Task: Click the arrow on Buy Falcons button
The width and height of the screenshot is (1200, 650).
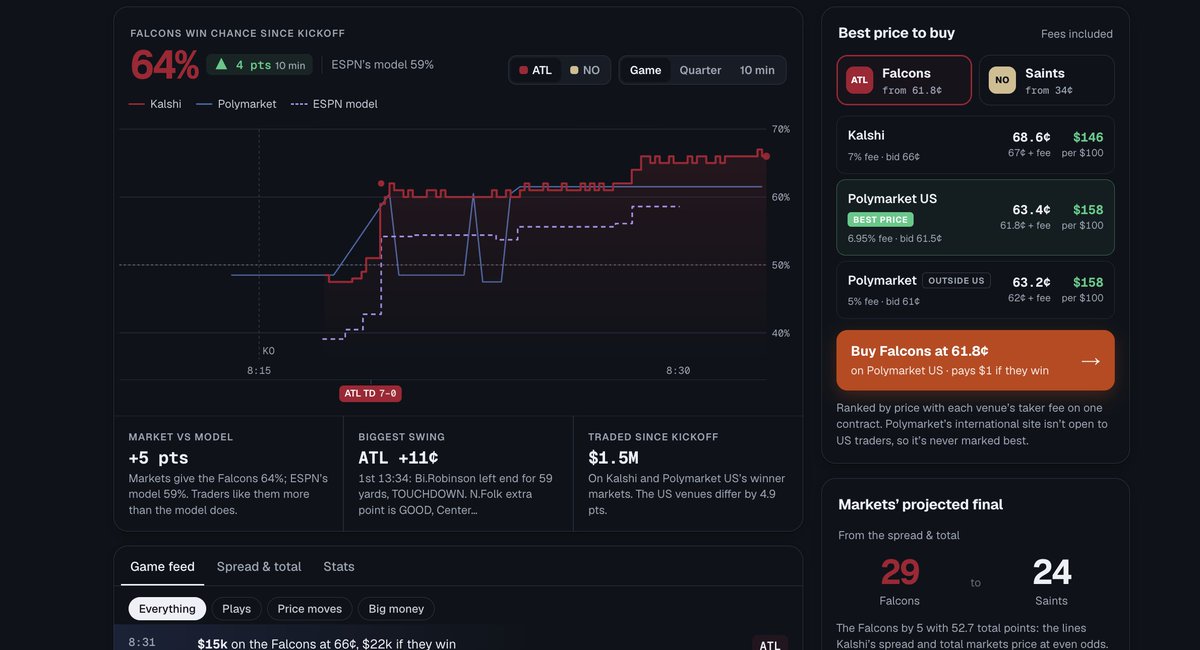Action: (1090, 361)
